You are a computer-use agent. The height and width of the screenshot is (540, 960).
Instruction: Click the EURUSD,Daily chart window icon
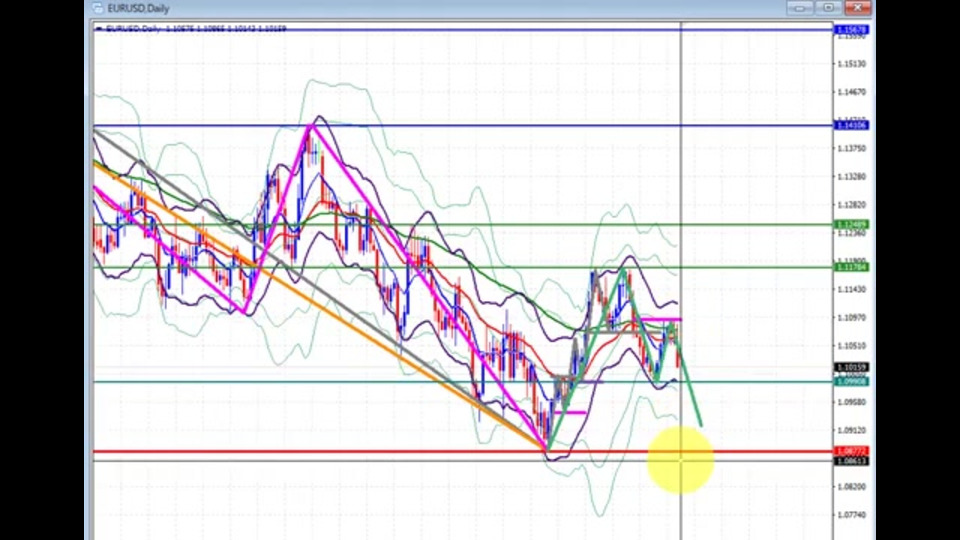pos(97,8)
